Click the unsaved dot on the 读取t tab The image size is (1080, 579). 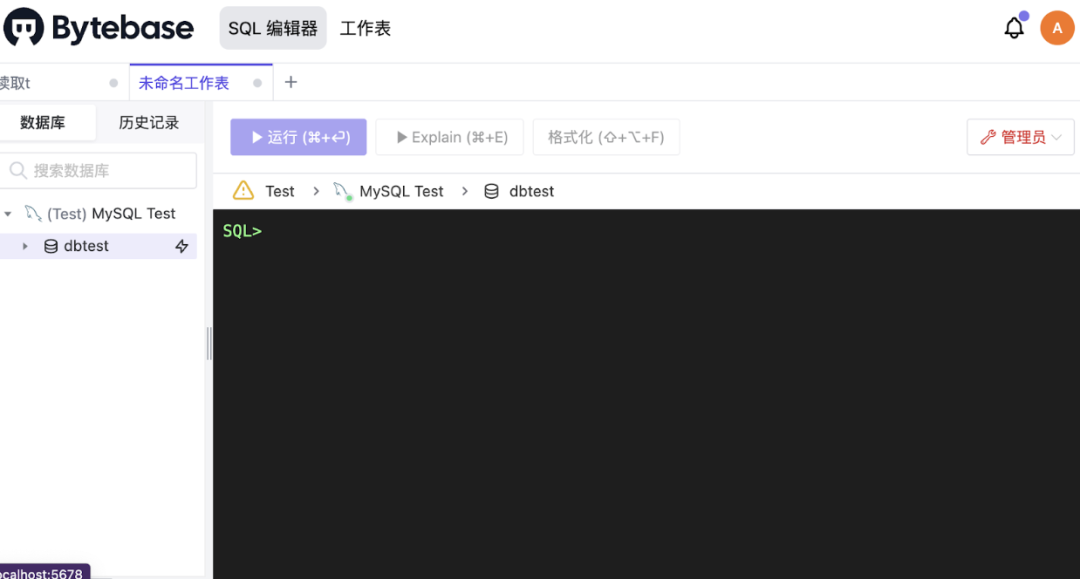pos(114,83)
